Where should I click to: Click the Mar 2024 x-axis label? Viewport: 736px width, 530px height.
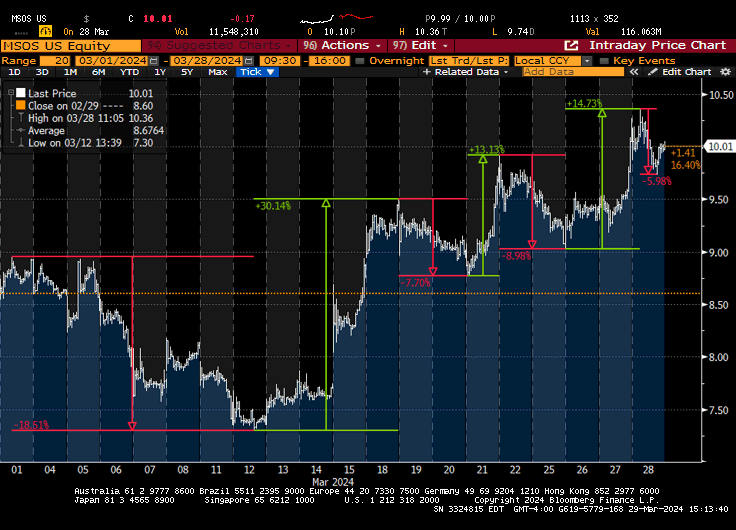333,482
